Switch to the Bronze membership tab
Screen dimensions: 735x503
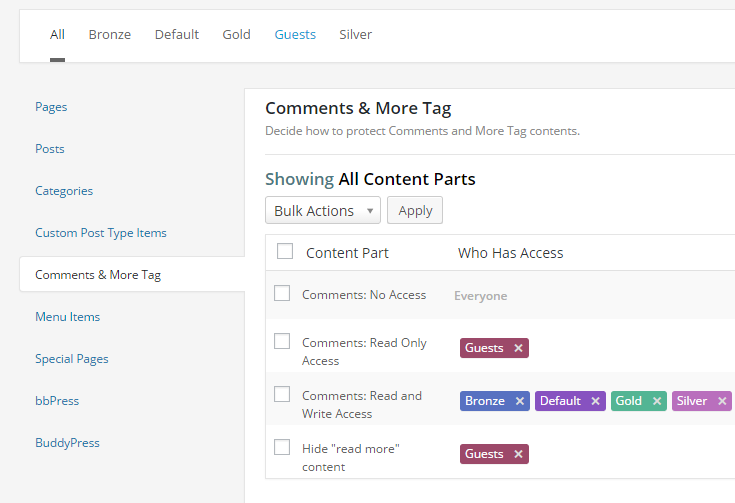tap(110, 35)
